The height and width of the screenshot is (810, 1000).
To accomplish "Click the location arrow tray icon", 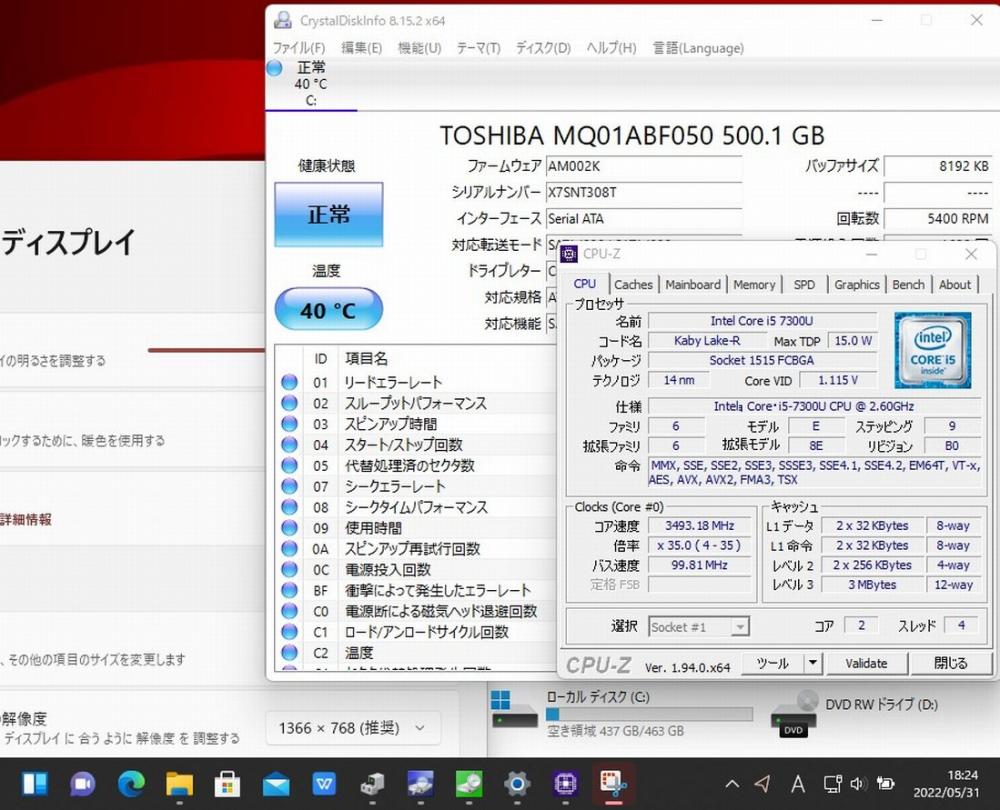I will tap(763, 783).
